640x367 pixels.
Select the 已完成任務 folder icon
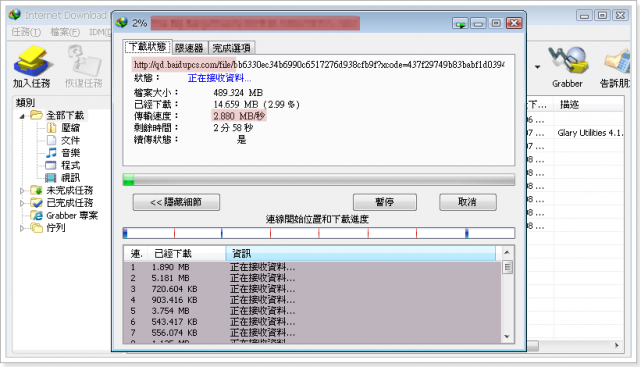[36, 203]
